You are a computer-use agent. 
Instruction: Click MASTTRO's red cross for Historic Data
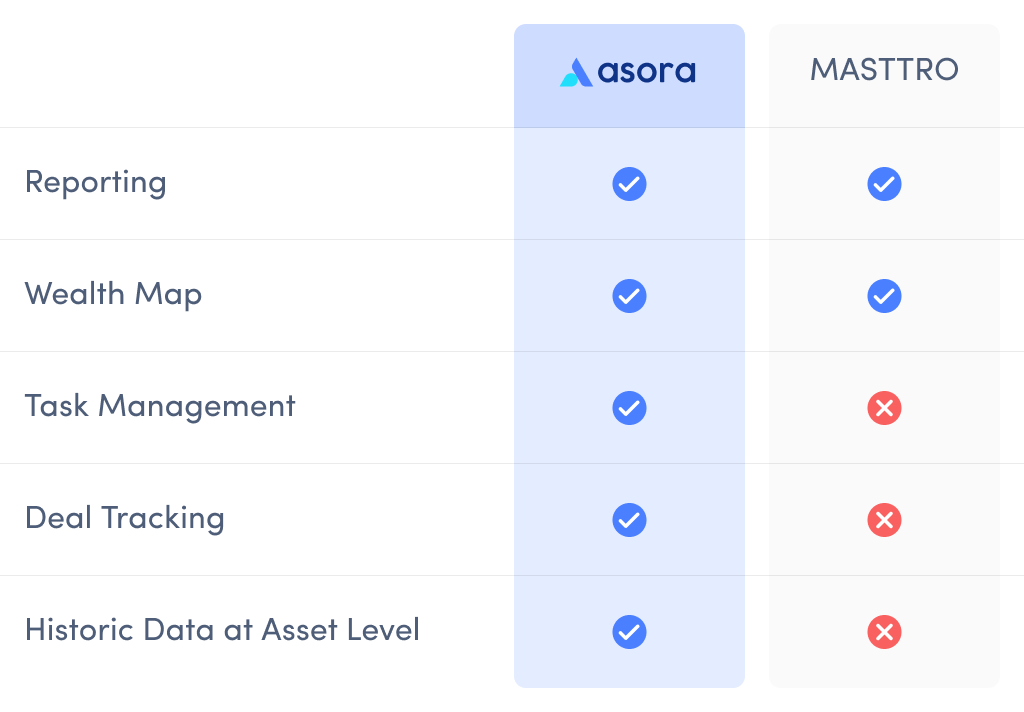884,632
